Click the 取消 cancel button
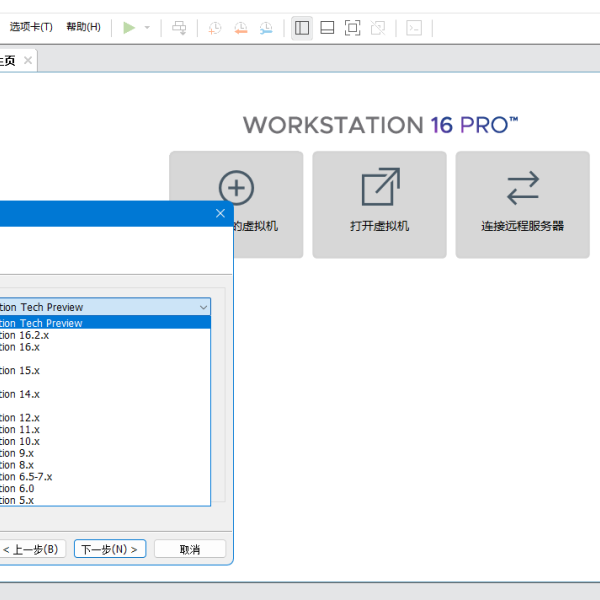The width and height of the screenshot is (600, 600). tap(190, 549)
